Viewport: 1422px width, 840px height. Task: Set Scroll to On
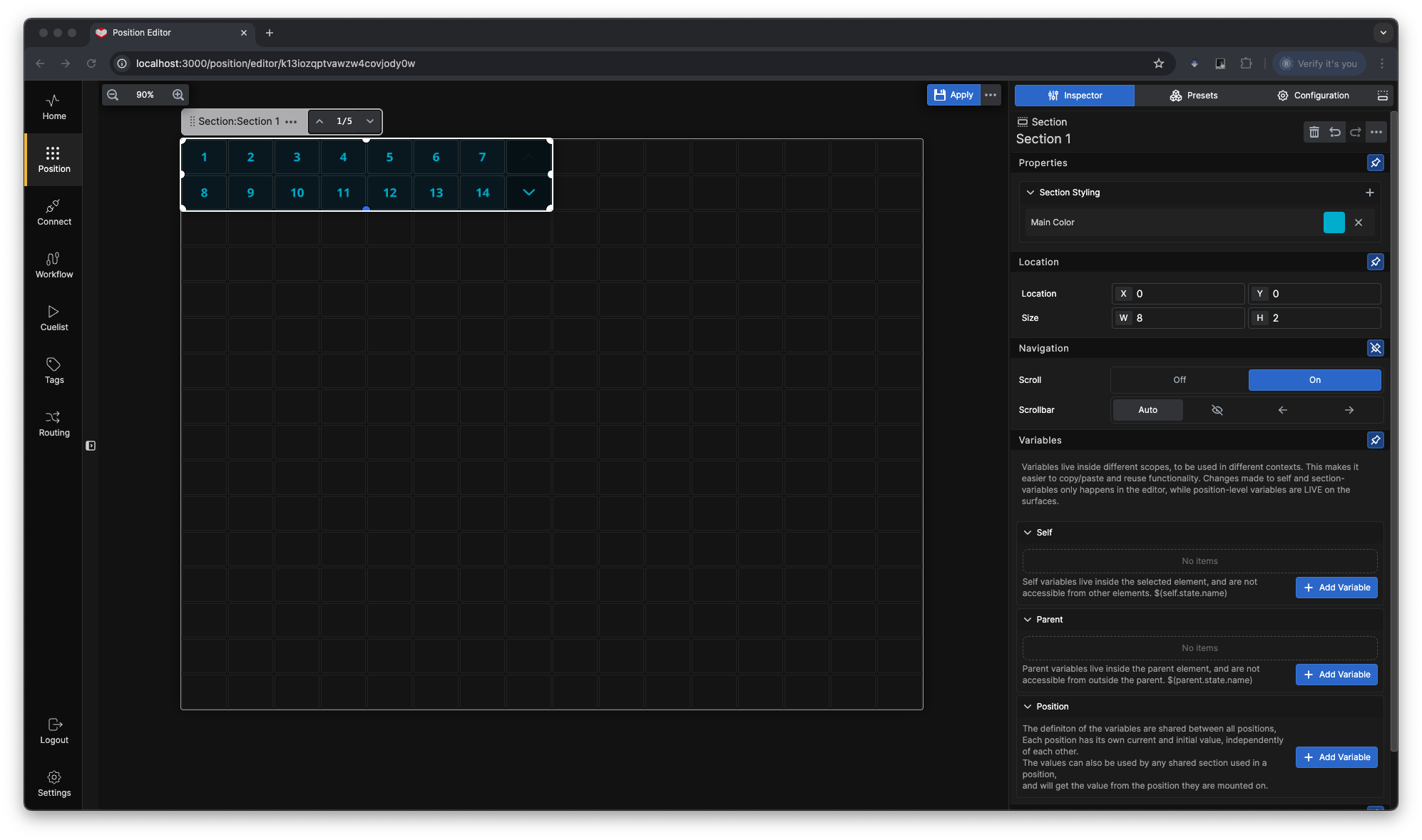[x=1314, y=380]
